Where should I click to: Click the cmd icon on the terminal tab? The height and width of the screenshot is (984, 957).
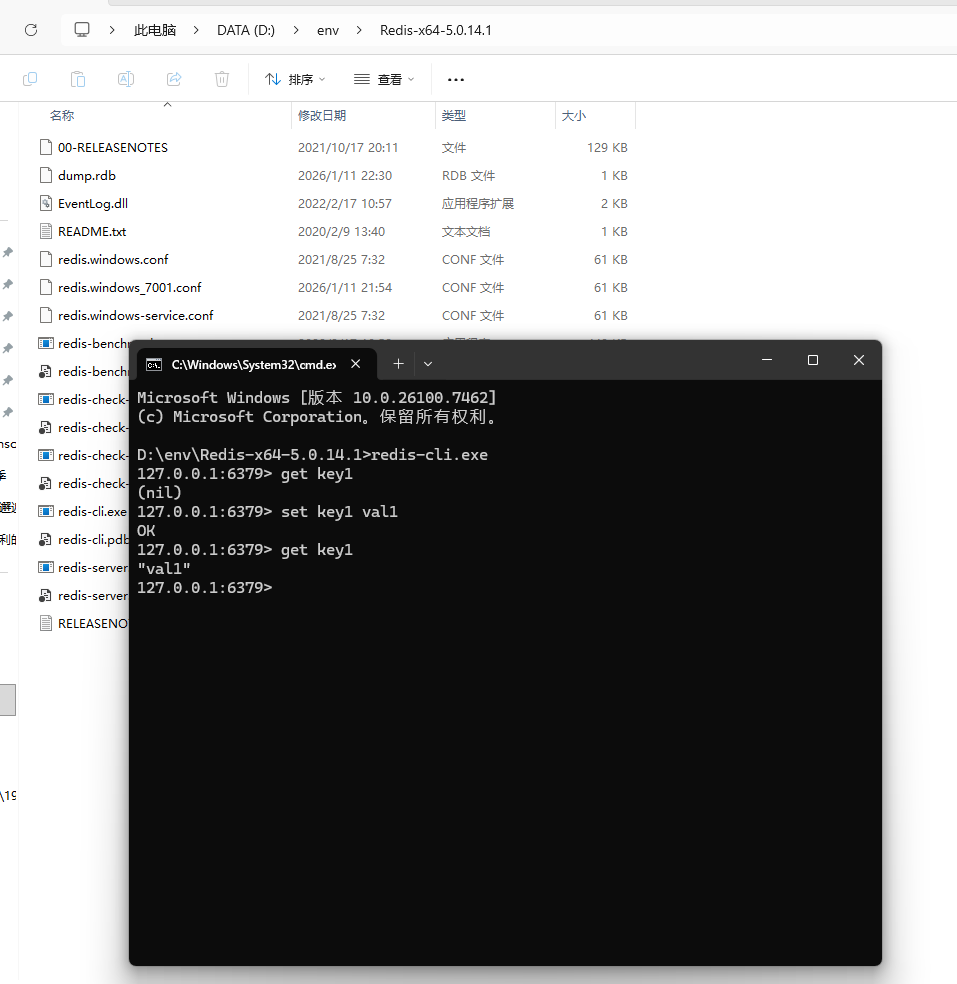pyautogui.click(x=154, y=365)
